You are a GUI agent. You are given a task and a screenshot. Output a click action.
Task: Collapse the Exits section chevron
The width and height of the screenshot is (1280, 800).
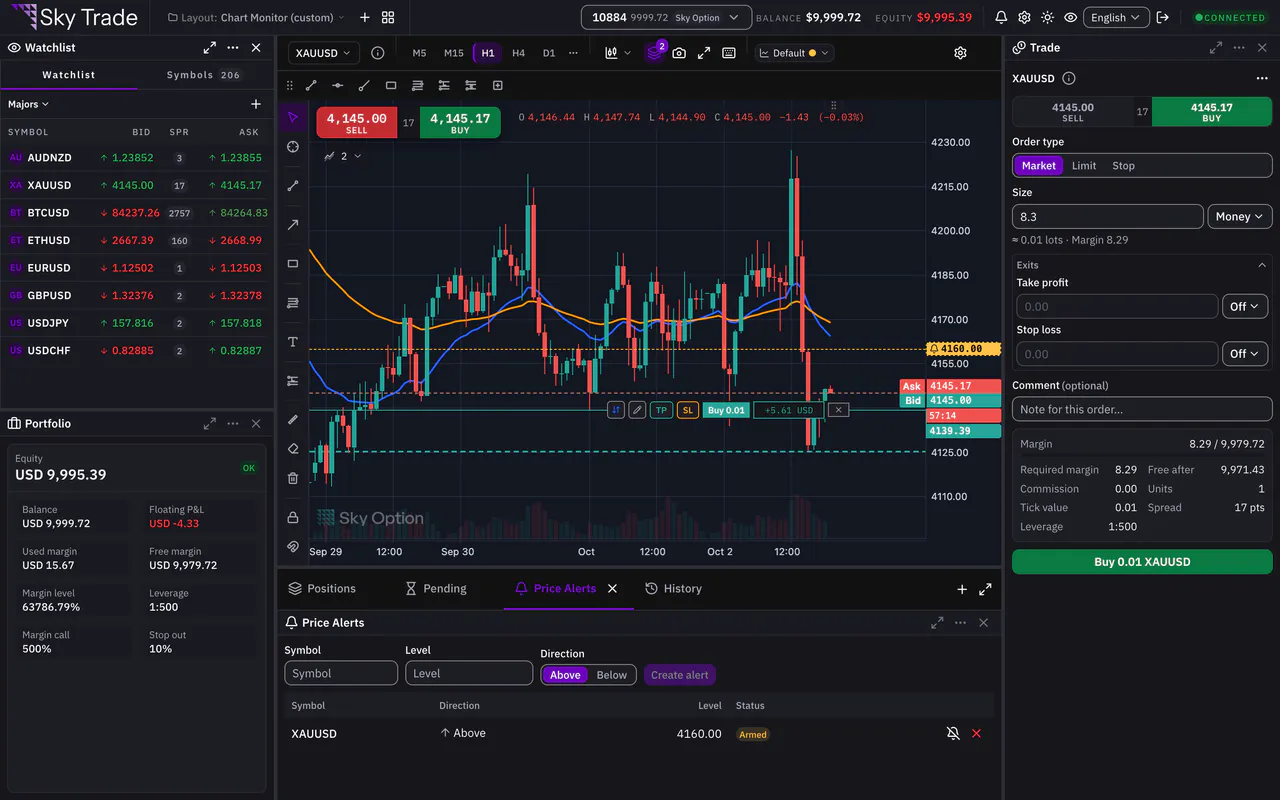click(x=1262, y=265)
